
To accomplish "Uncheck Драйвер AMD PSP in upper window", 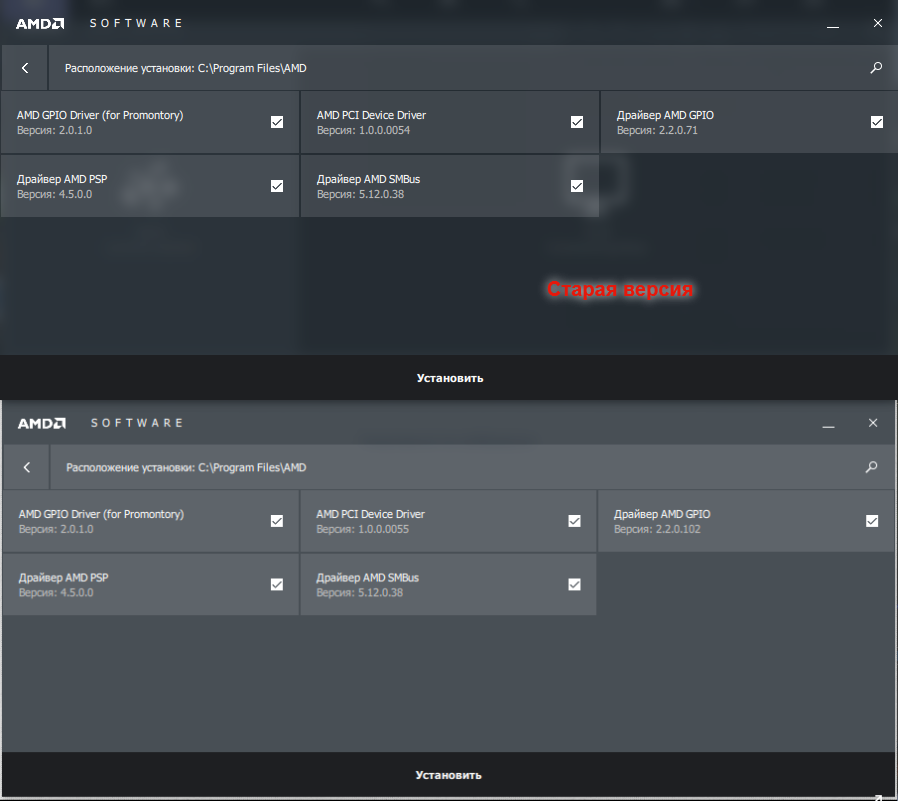I will 277,186.
